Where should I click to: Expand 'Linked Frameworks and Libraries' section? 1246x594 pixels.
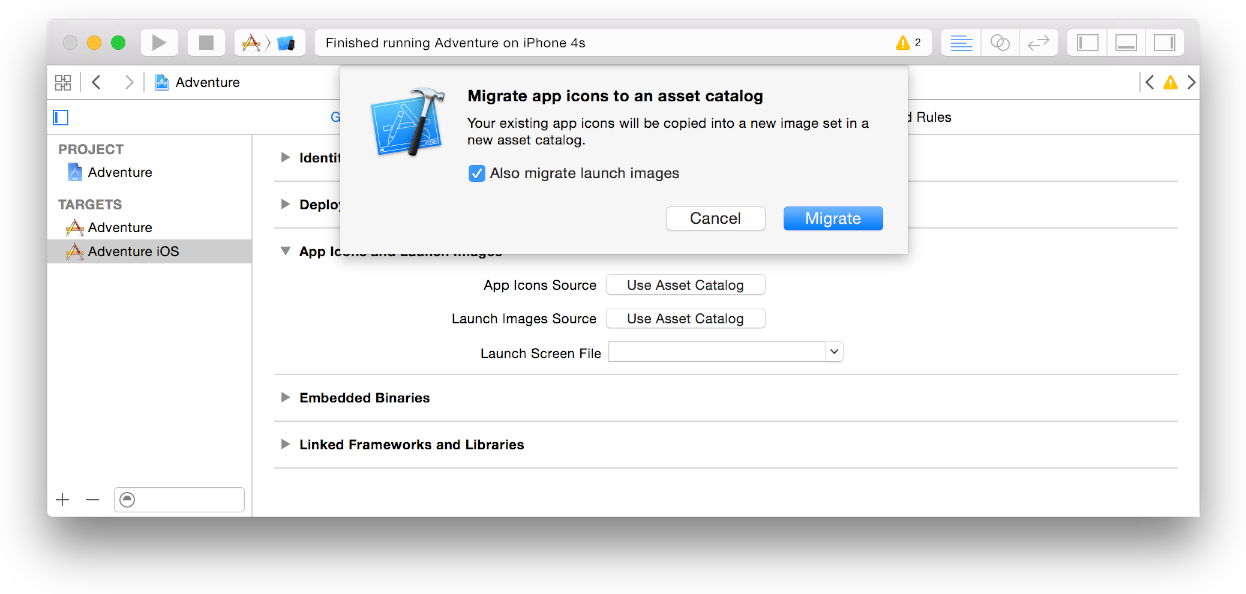(x=285, y=444)
